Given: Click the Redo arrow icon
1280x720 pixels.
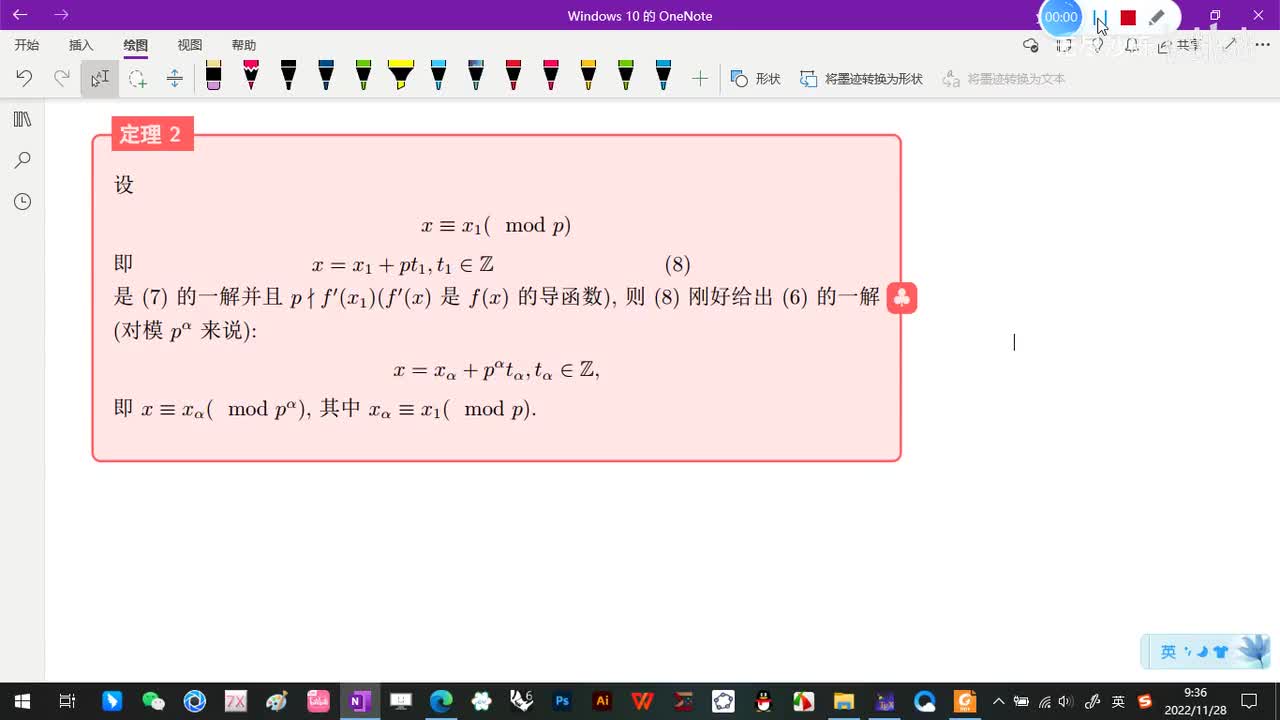Looking at the screenshot, I should tap(62, 78).
